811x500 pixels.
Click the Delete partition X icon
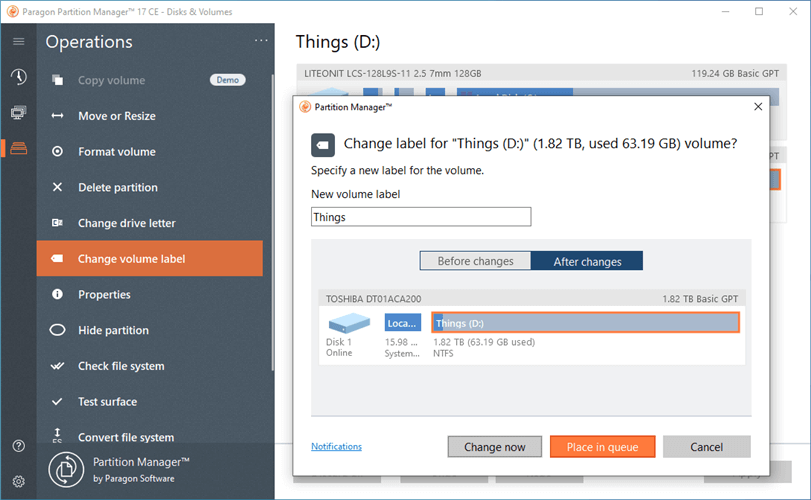pyautogui.click(x=57, y=187)
